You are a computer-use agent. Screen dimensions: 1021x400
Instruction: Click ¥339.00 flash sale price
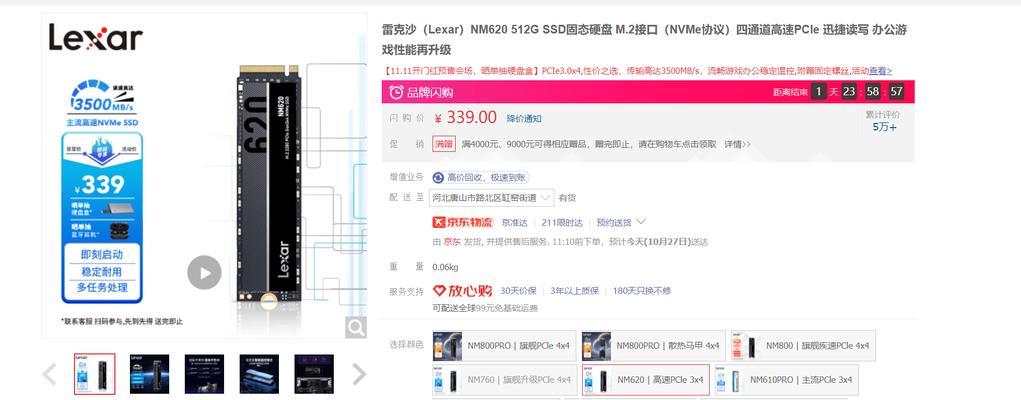[x=466, y=117]
